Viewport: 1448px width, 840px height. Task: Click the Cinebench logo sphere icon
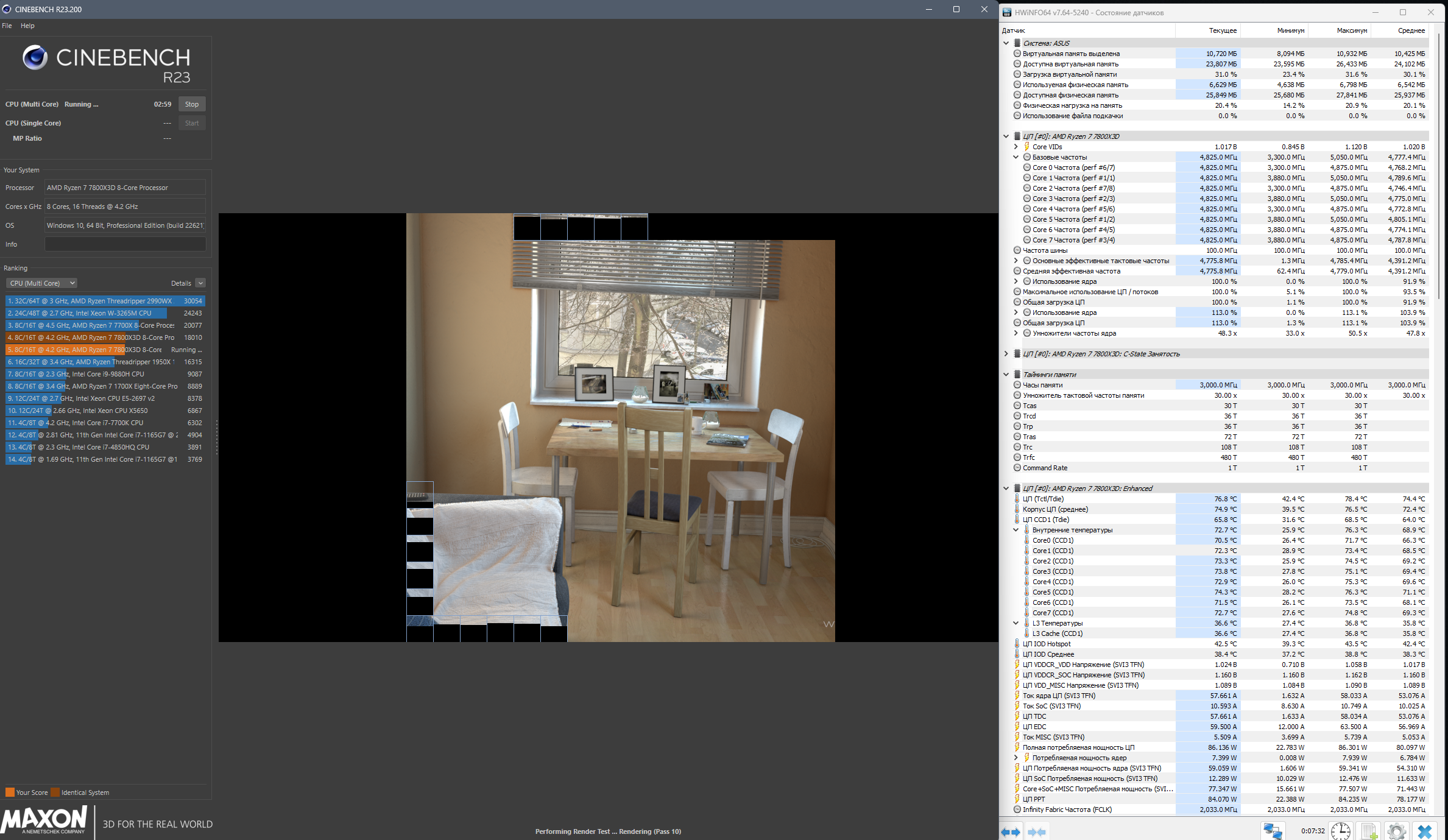click(x=35, y=58)
